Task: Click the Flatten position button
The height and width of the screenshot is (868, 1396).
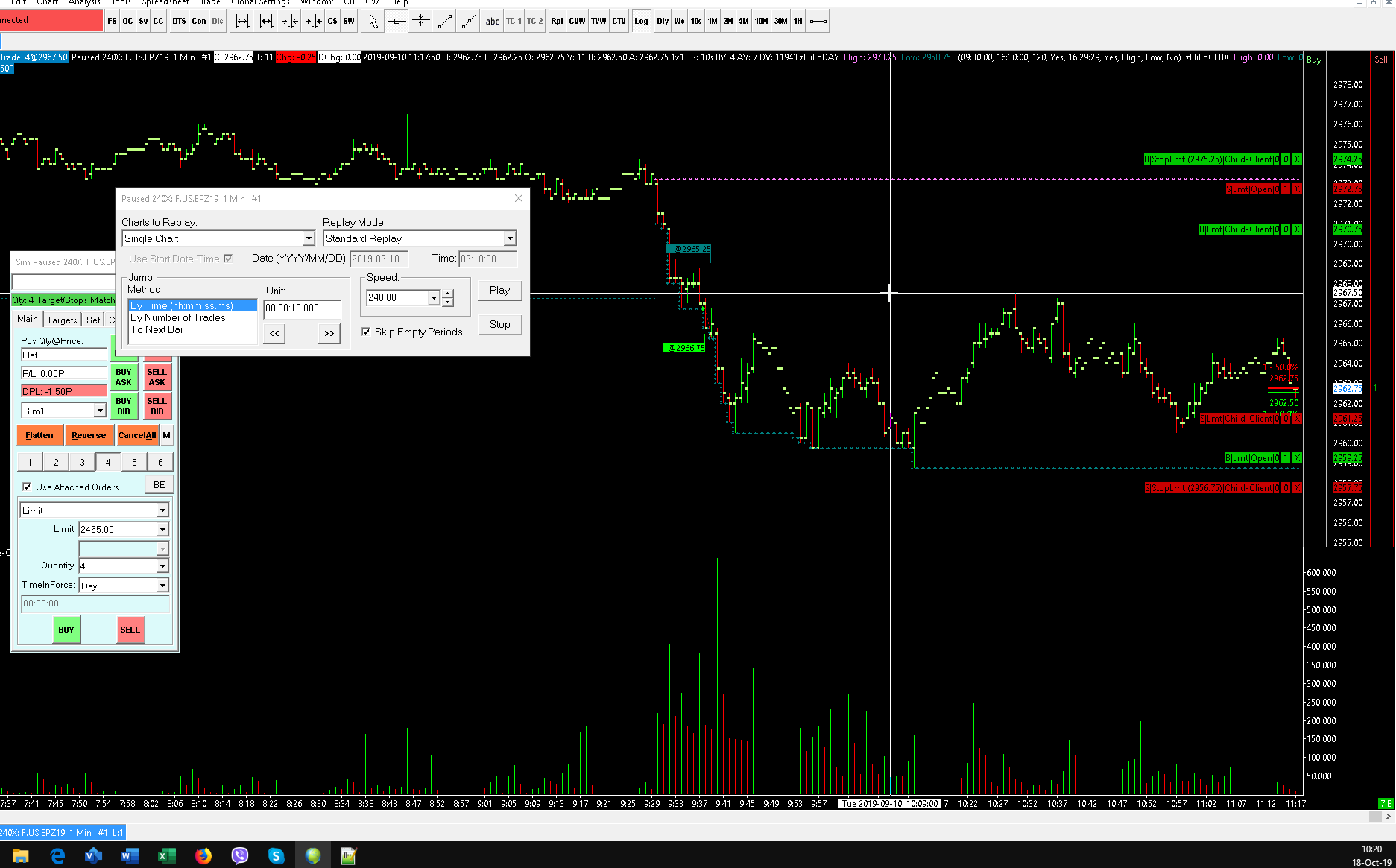Action: click(40, 435)
